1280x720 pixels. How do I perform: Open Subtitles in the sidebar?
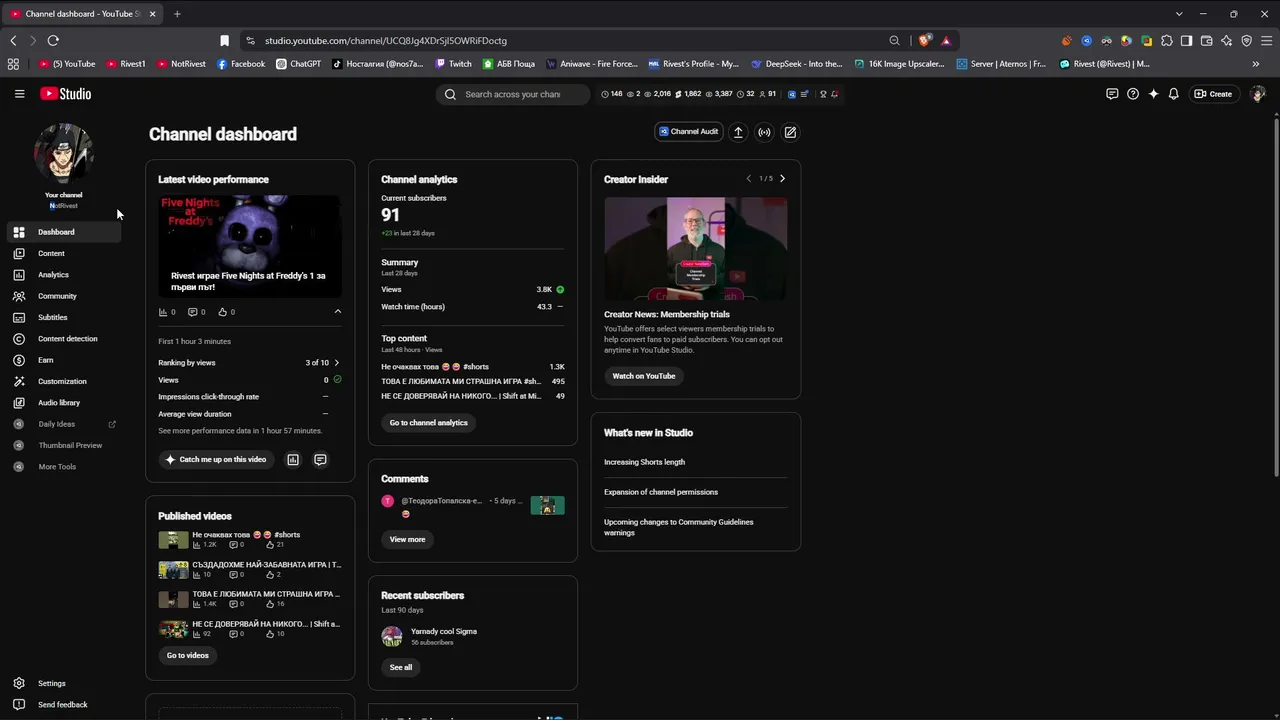tap(62, 317)
